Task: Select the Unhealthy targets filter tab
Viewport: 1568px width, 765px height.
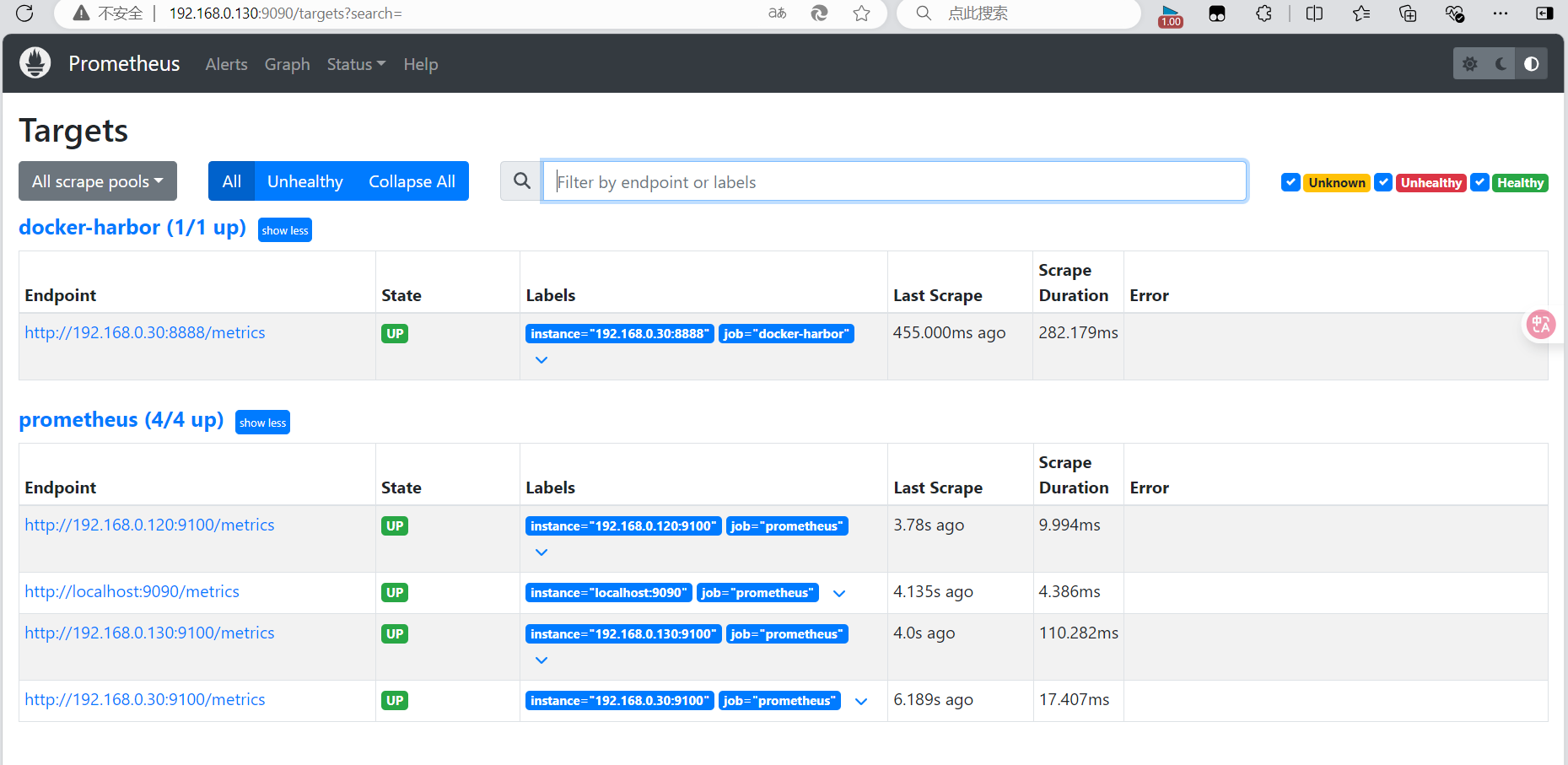Action: [305, 181]
